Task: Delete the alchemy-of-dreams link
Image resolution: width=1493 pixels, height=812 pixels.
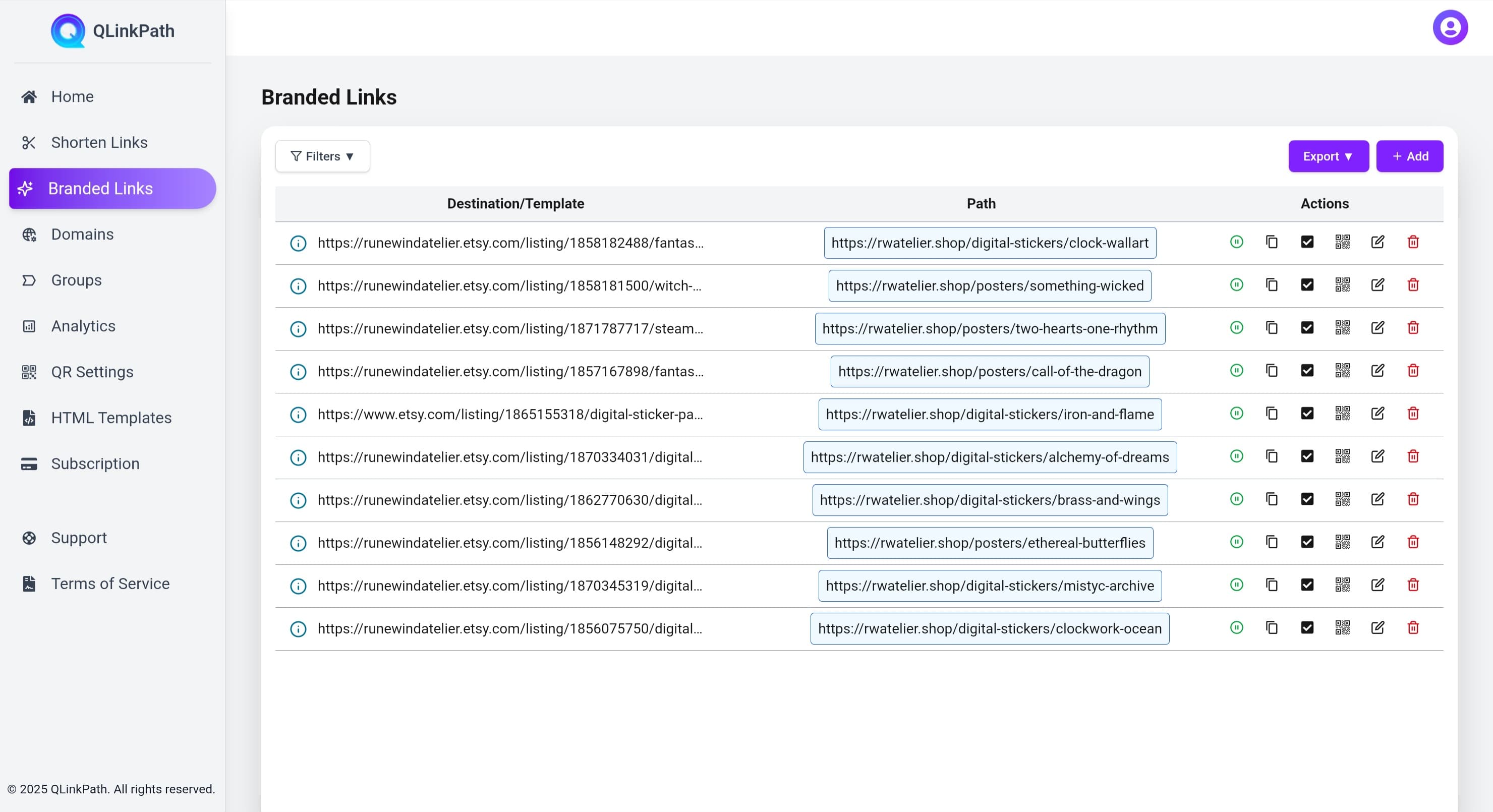Action: [1413, 456]
